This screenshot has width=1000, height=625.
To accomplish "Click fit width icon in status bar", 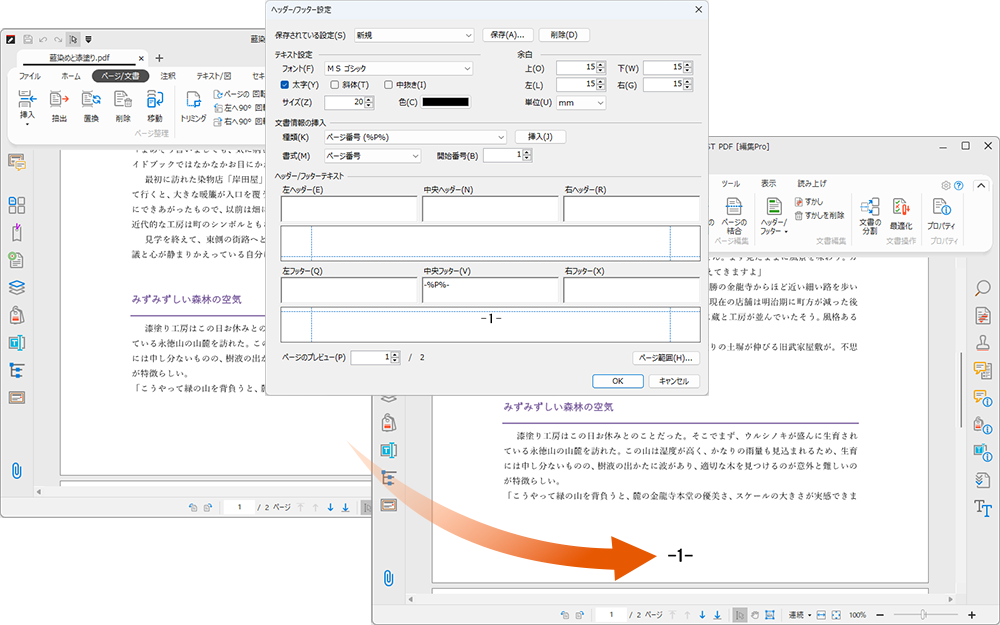I will point(821,615).
